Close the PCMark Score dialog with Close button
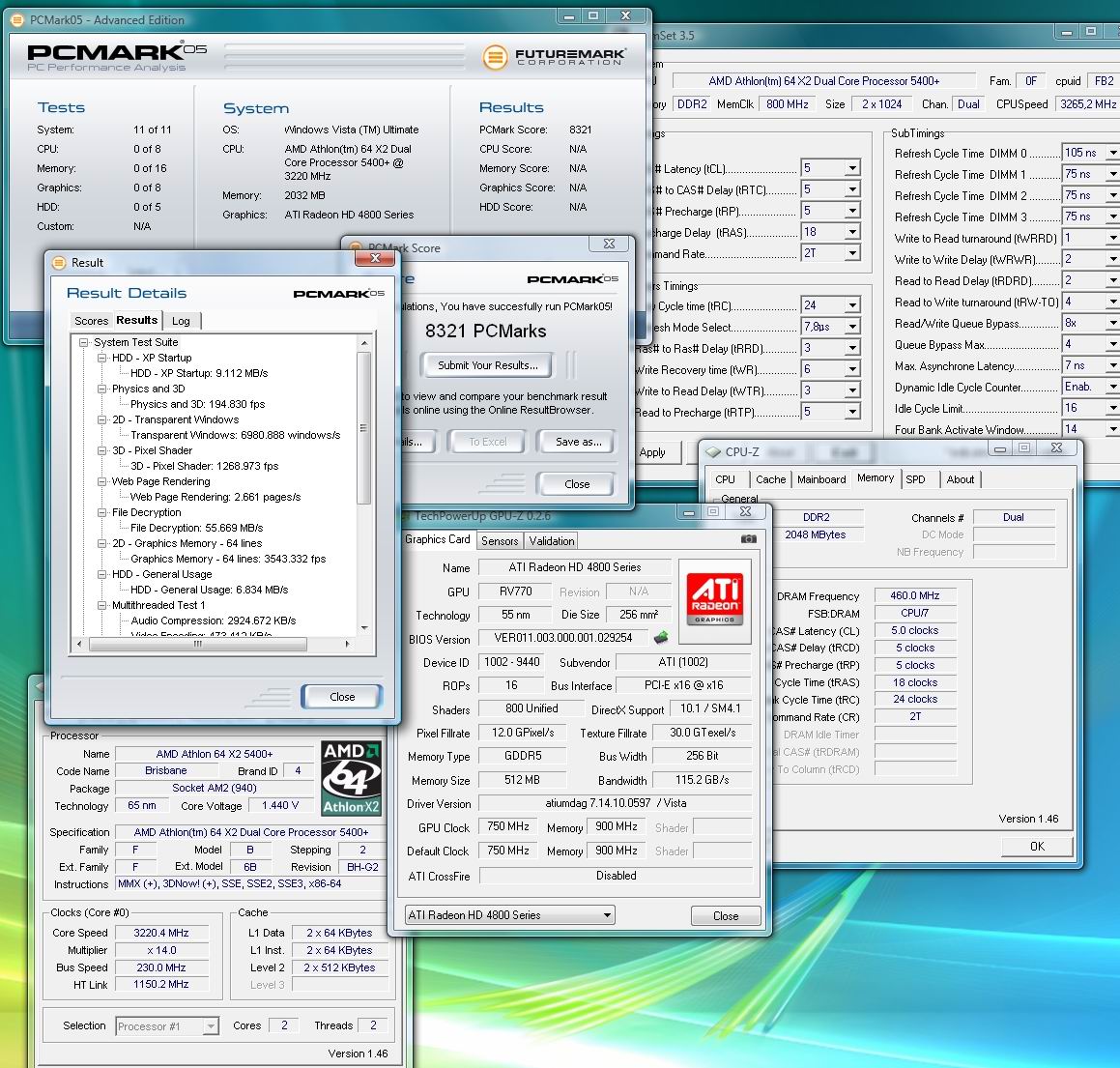This screenshot has width=1120, height=1068. [577, 483]
